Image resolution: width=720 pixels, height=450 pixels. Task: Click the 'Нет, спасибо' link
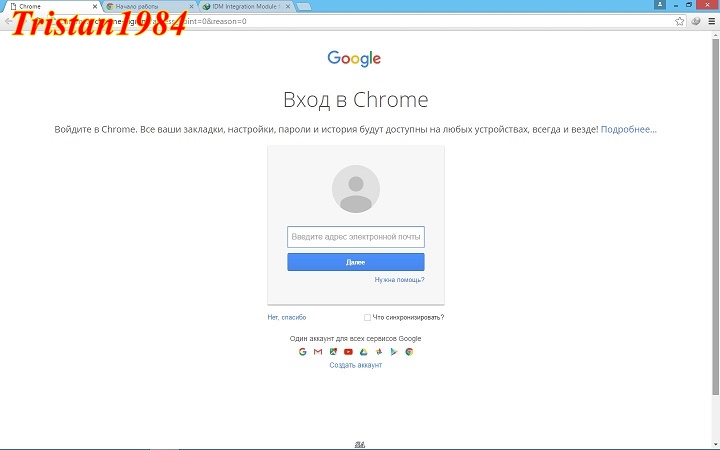[x=287, y=317]
